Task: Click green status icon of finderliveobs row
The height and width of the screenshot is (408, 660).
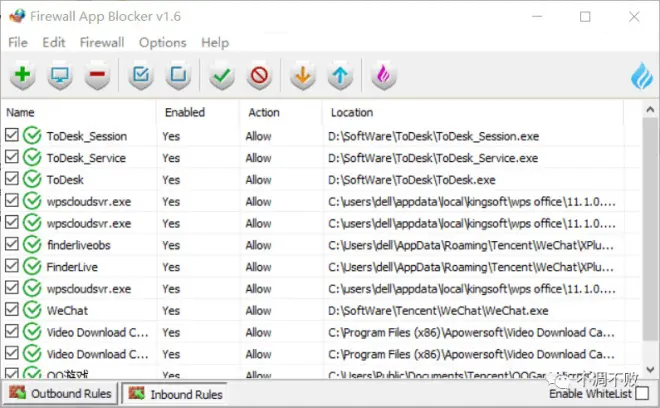Action: tap(32, 245)
